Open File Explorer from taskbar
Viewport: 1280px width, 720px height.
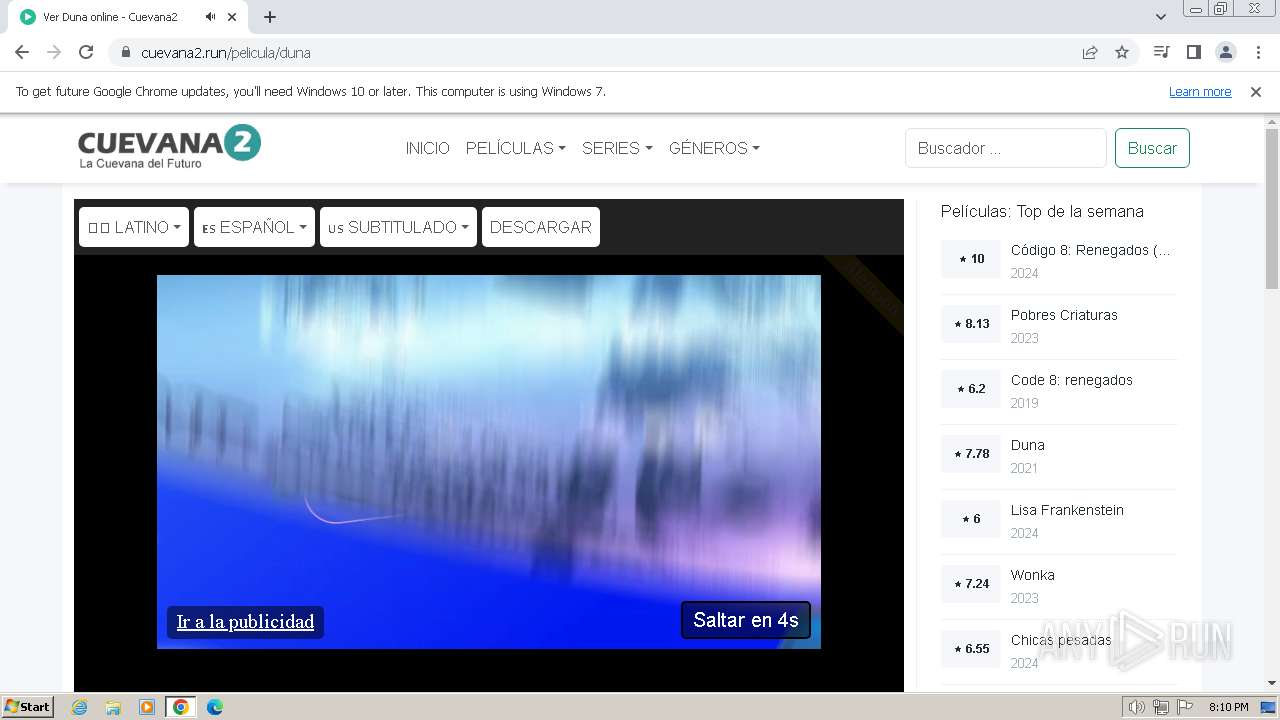[x=113, y=707]
